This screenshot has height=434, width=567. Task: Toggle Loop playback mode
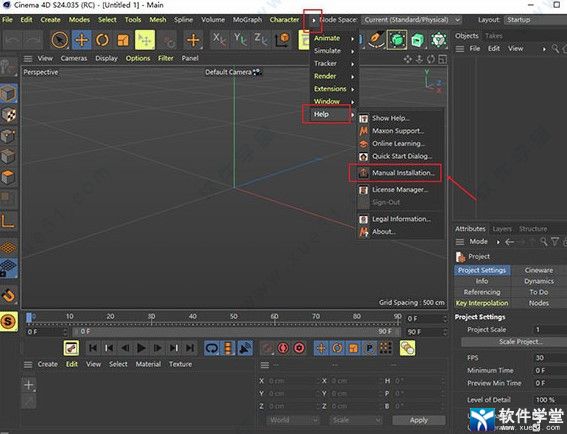point(212,348)
